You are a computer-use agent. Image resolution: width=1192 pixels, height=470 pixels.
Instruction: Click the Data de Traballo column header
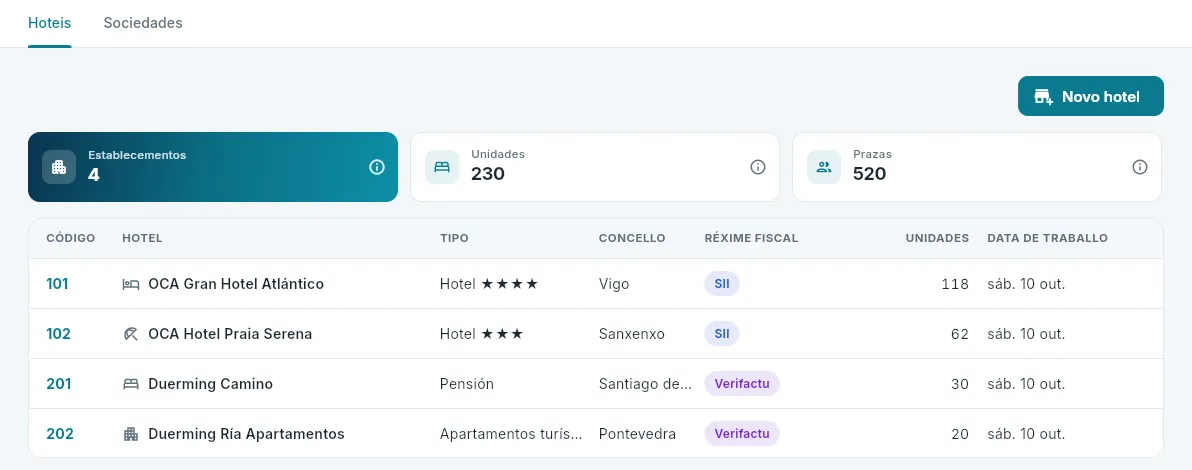coord(1048,239)
